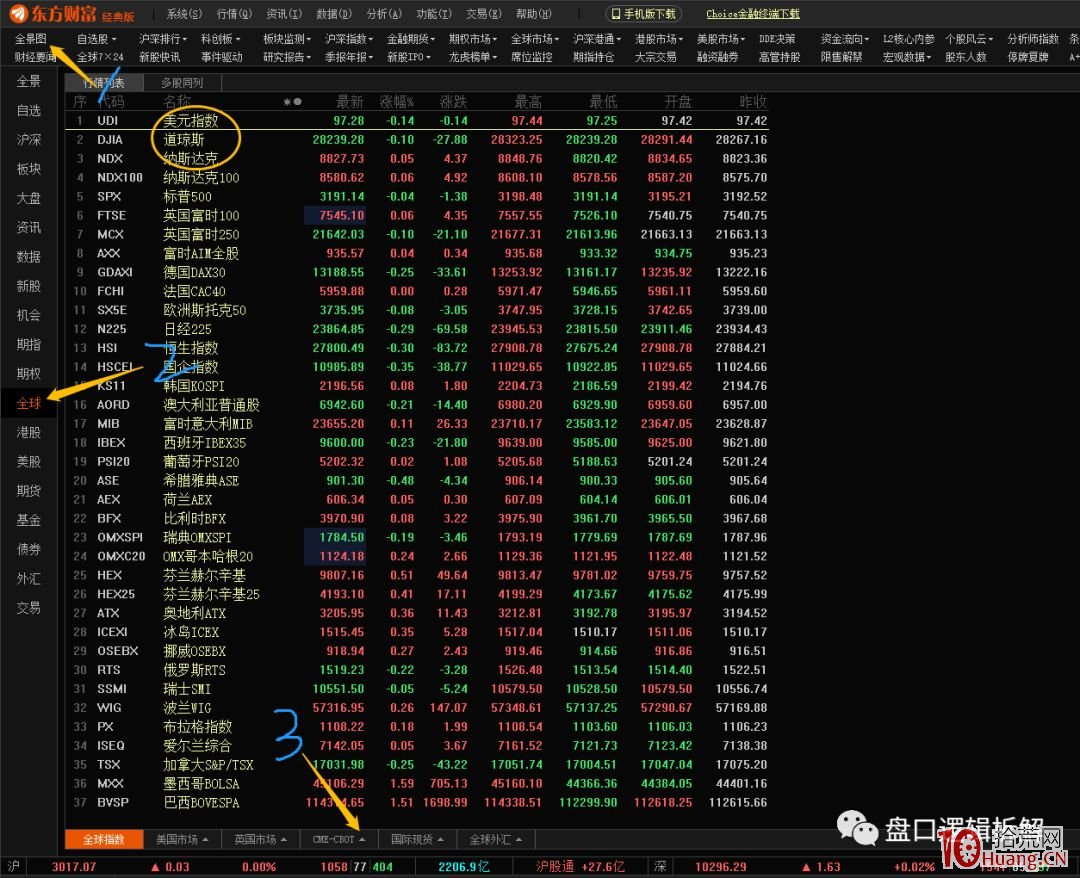Expand the 沪深排行 dropdown
Screen dimensions: 1080x878
point(163,39)
